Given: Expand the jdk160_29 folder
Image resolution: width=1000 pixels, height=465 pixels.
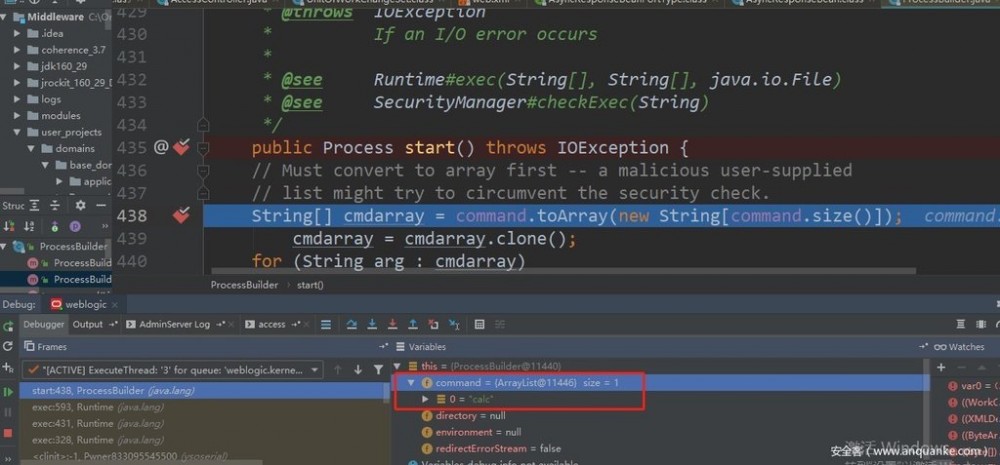Looking at the screenshot, I should [x=18, y=66].
